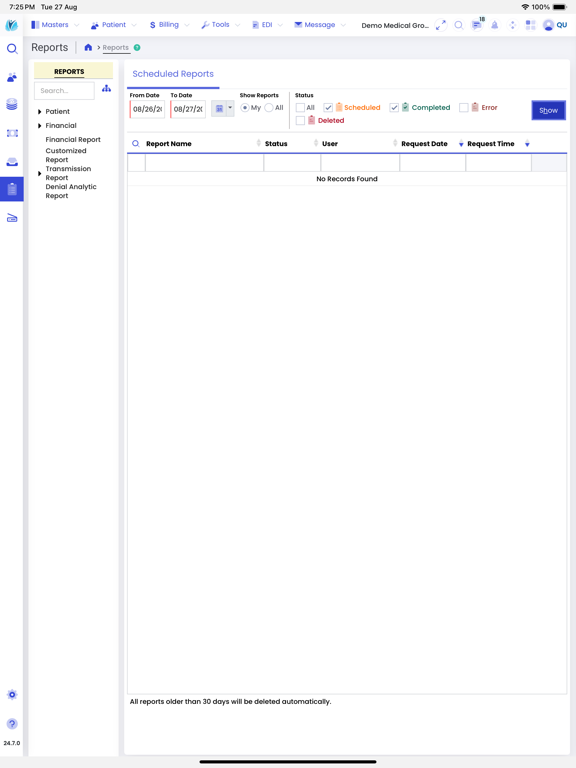Open the coins stack billing sidebar icon
The width and height of the screenshot is (576, 768).
[x=12, y=104]
